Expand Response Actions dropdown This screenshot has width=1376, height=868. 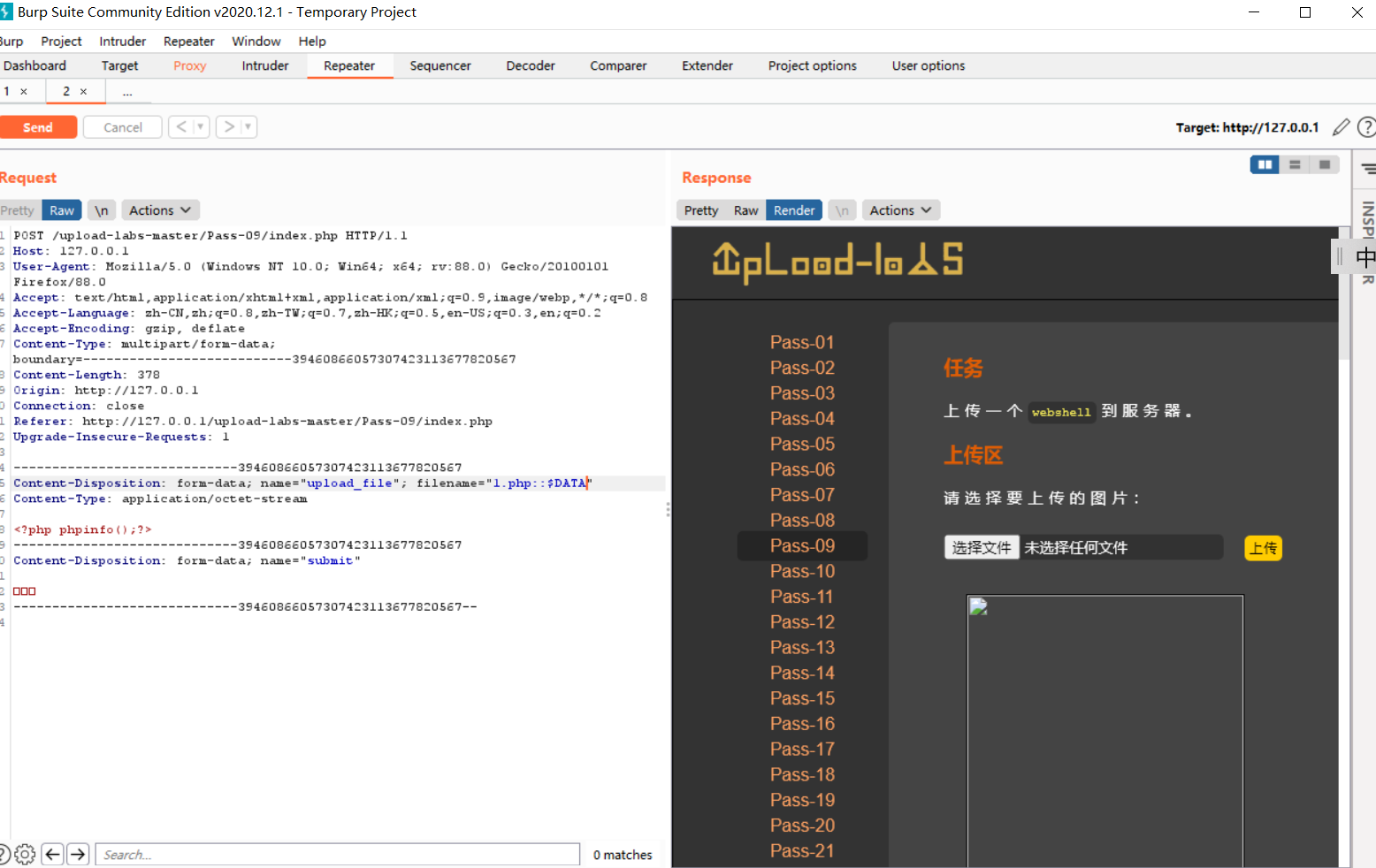(x=900, y=210)
